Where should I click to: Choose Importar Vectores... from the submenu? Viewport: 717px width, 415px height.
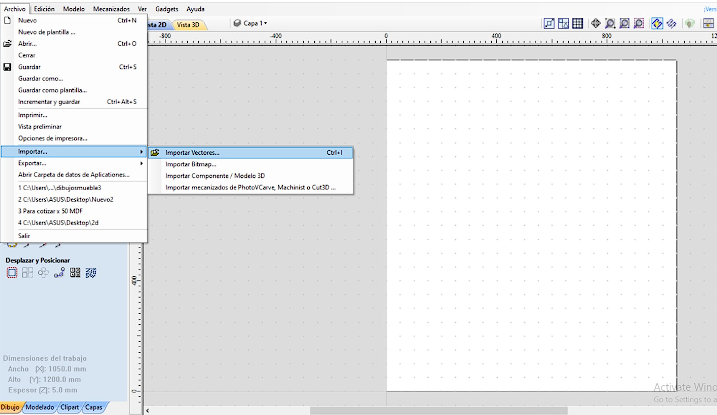coord(251,153)
